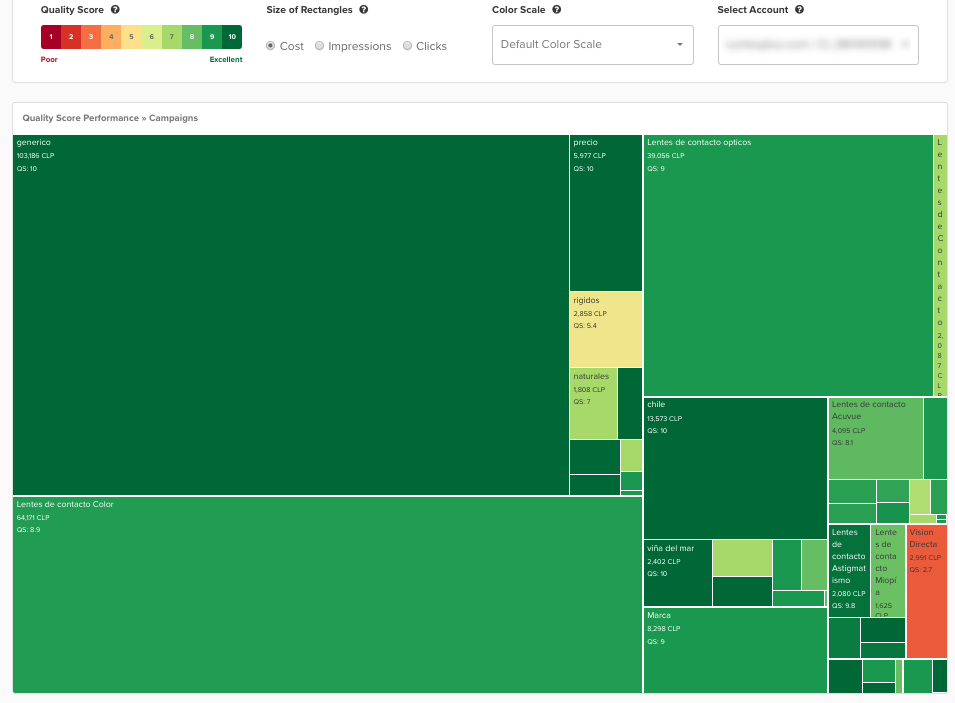Click the Lentes de contacto opticos rectangle
The height and width of the screenshot is (703, 955).
point(788,266)
